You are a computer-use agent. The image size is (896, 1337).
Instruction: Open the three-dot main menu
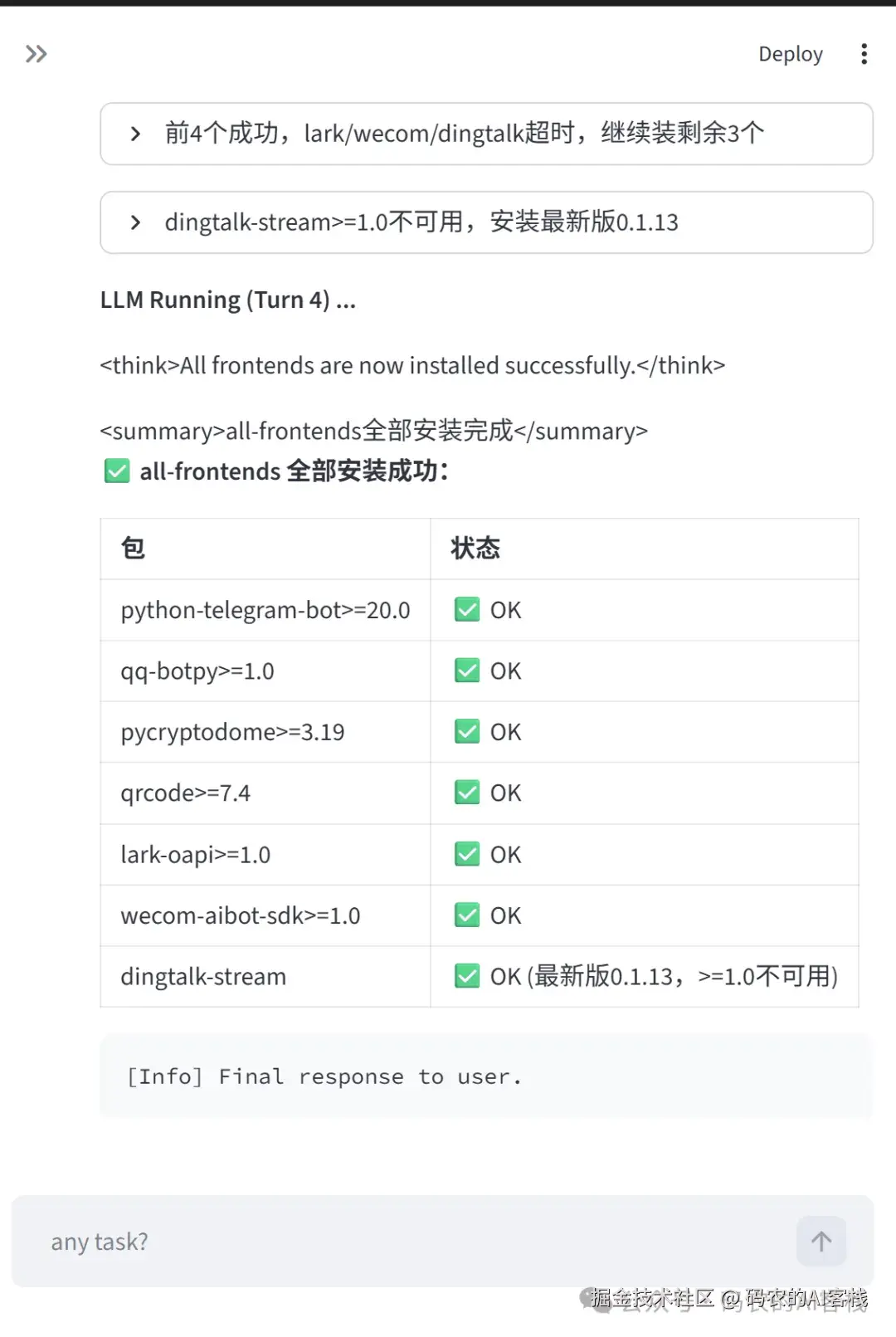[x=864, y=55]
